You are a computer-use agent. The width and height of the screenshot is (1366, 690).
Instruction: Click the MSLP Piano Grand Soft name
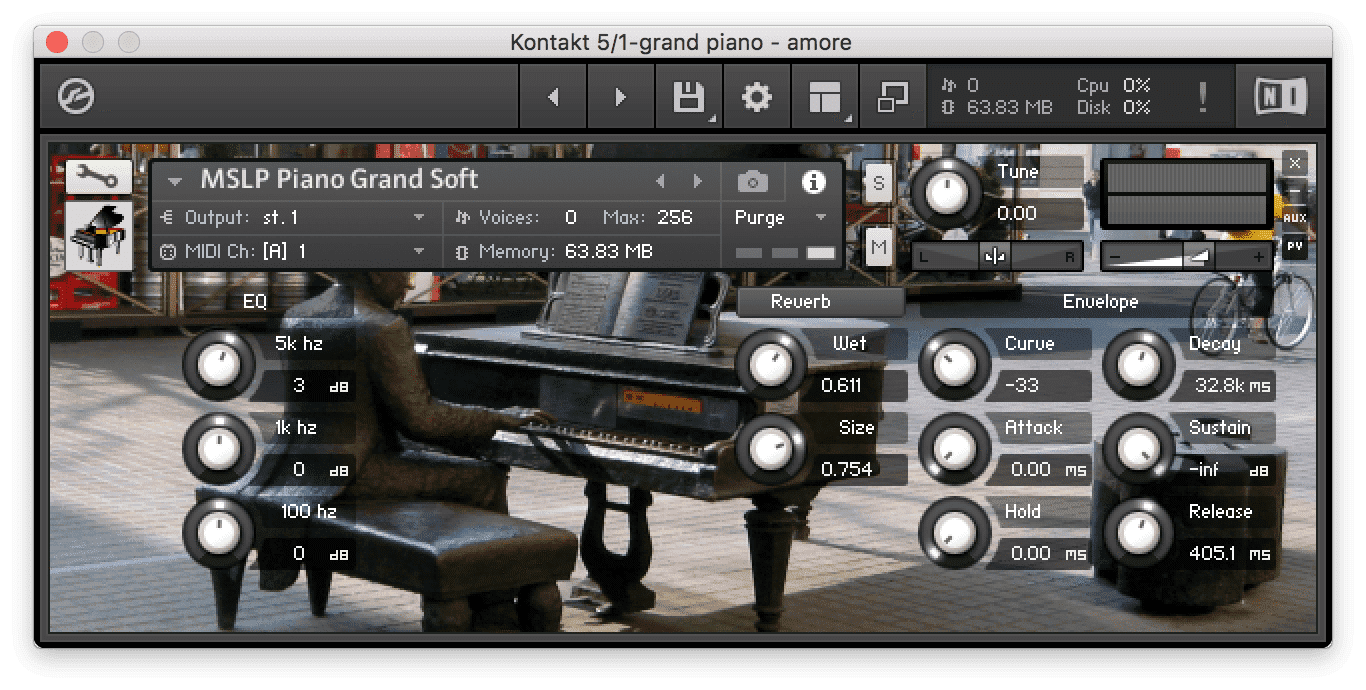(339, 180)
